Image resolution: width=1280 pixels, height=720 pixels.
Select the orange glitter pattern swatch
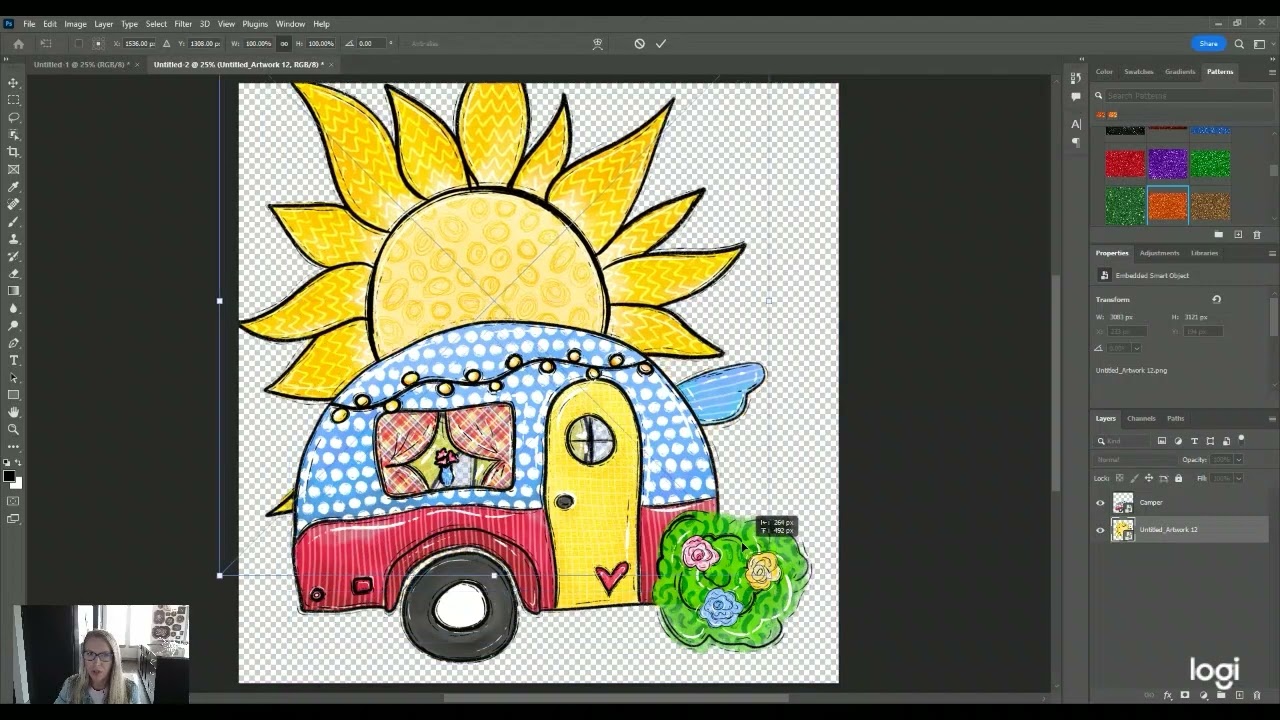1168,205
